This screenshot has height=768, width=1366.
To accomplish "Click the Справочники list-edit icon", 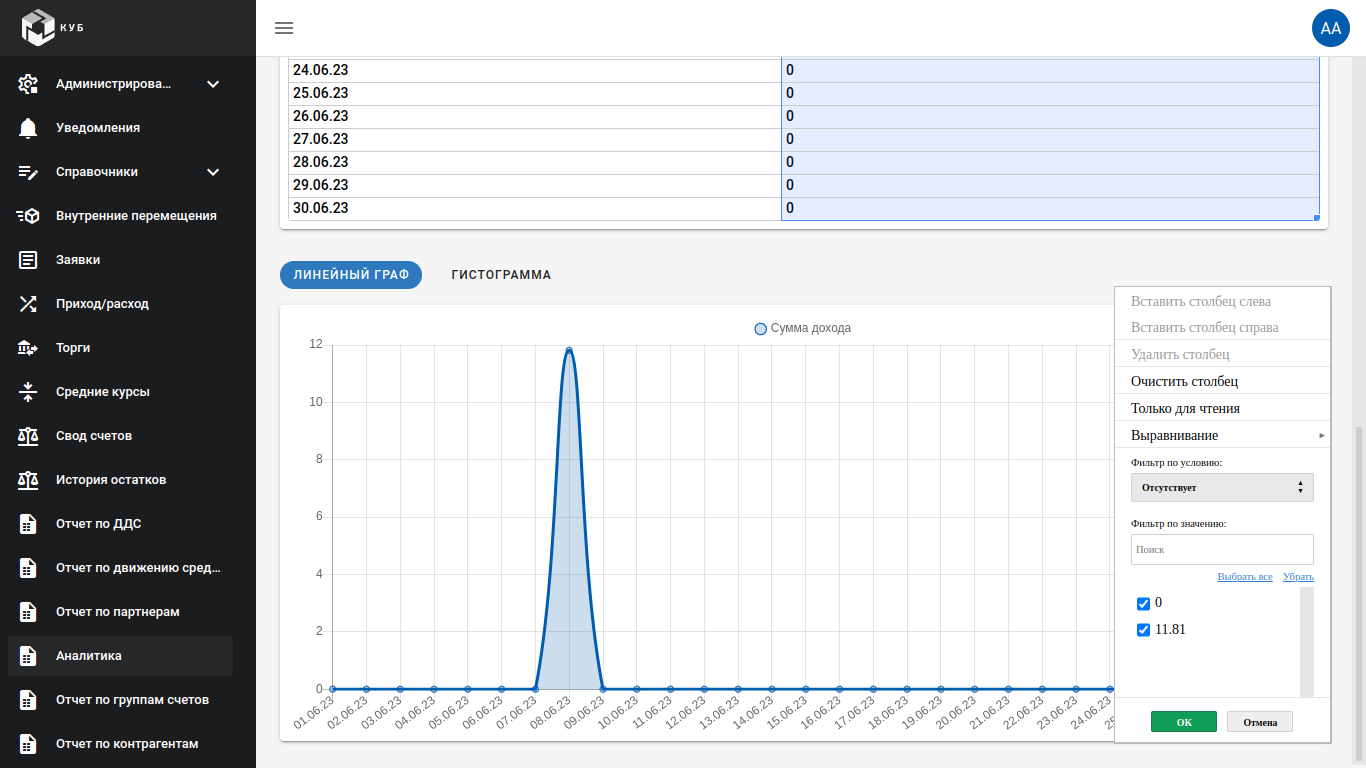I will coord(28,172).
